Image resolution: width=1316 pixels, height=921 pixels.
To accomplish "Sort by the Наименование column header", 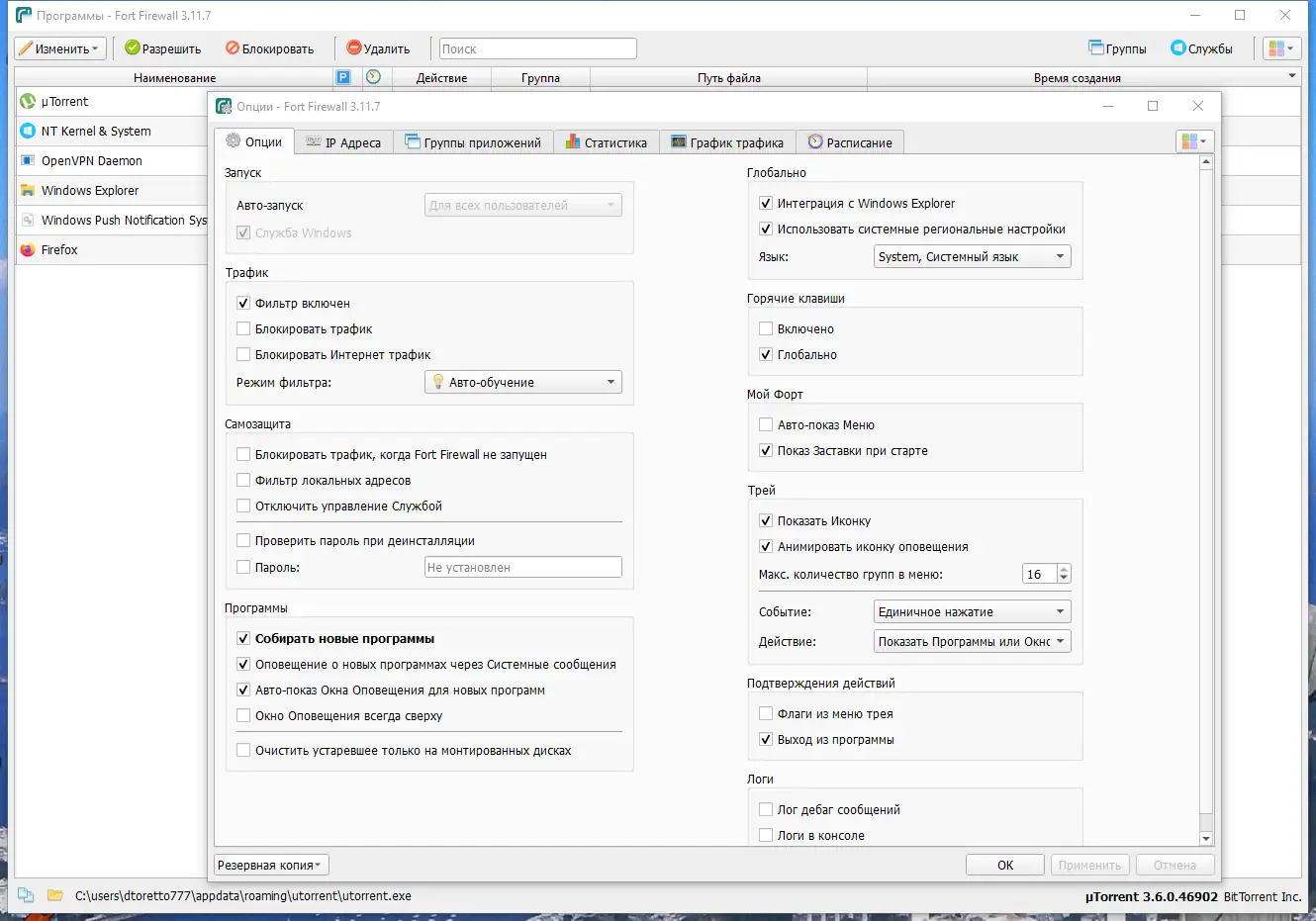I will coord(174,77).
